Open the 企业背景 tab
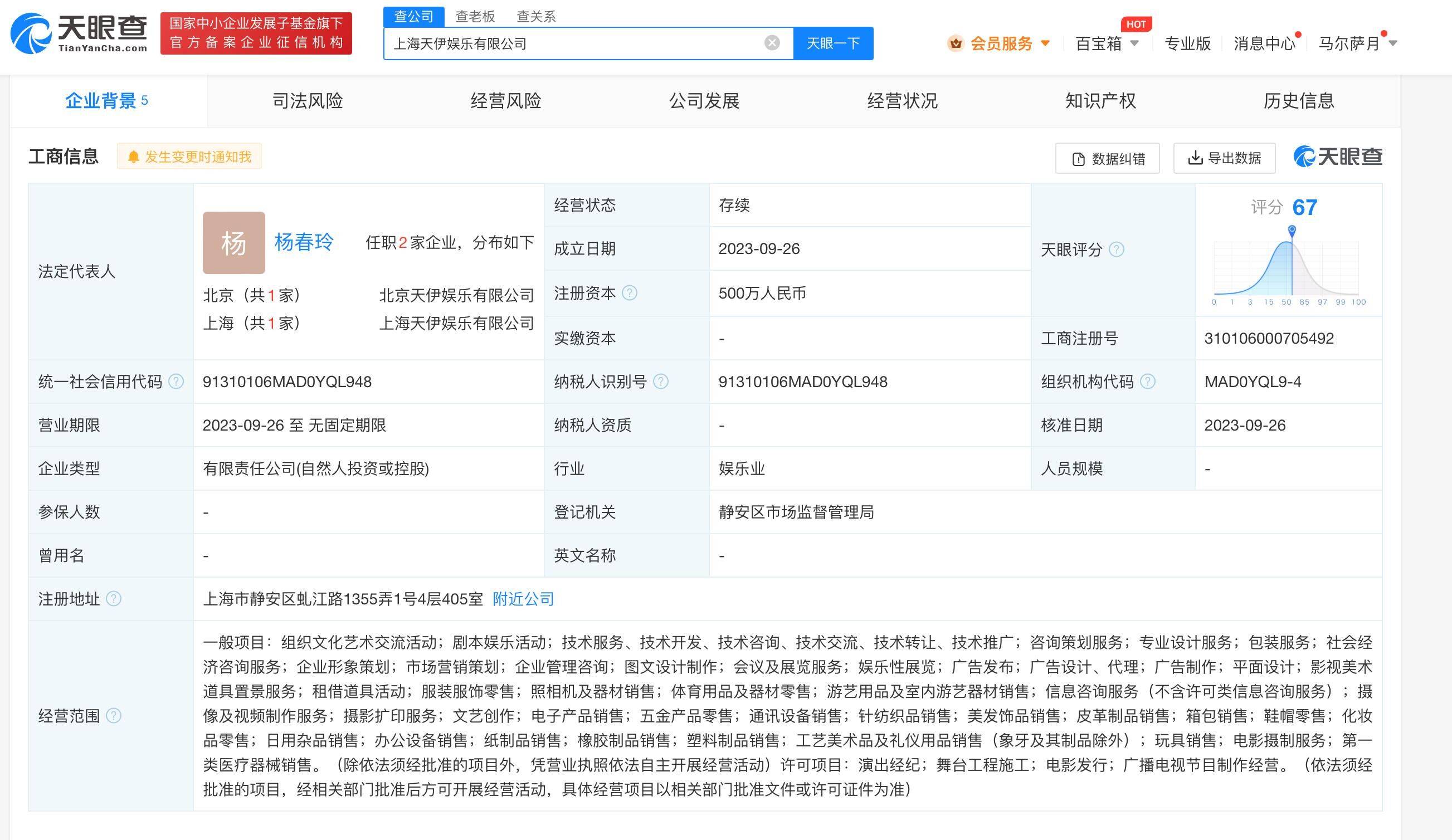 [108, 101]
